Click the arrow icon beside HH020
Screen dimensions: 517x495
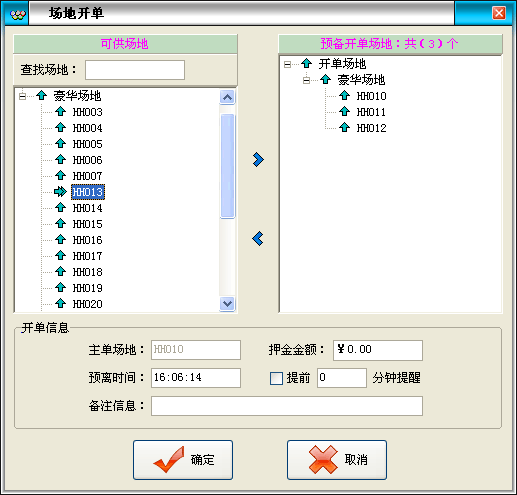[60, 303]
